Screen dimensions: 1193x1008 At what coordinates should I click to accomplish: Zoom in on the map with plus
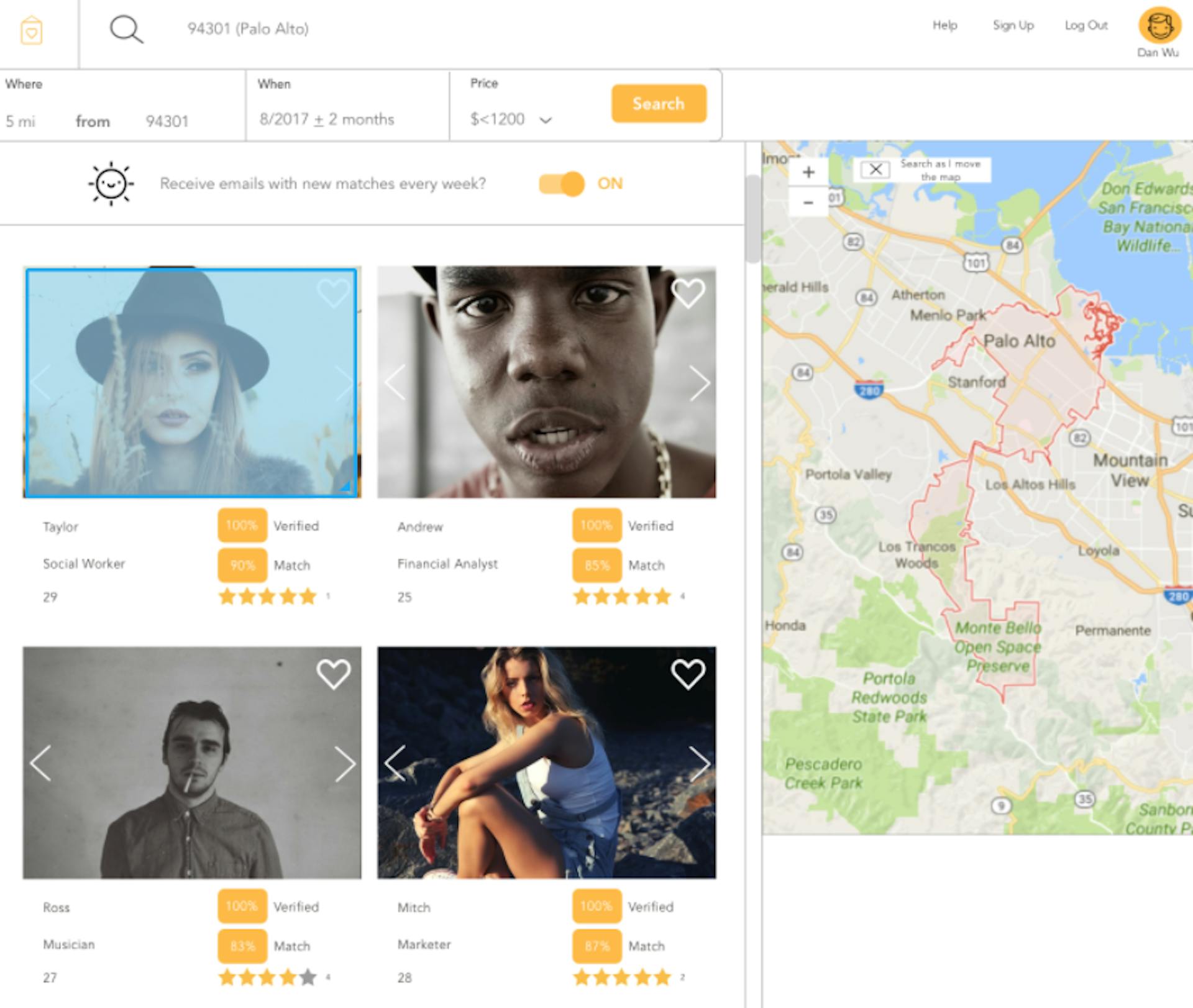pos(808,172)
